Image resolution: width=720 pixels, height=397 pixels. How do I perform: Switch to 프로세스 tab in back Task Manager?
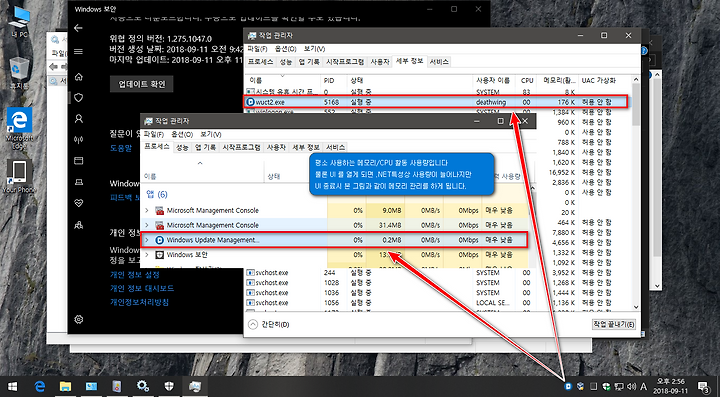(x=260, y=62)
